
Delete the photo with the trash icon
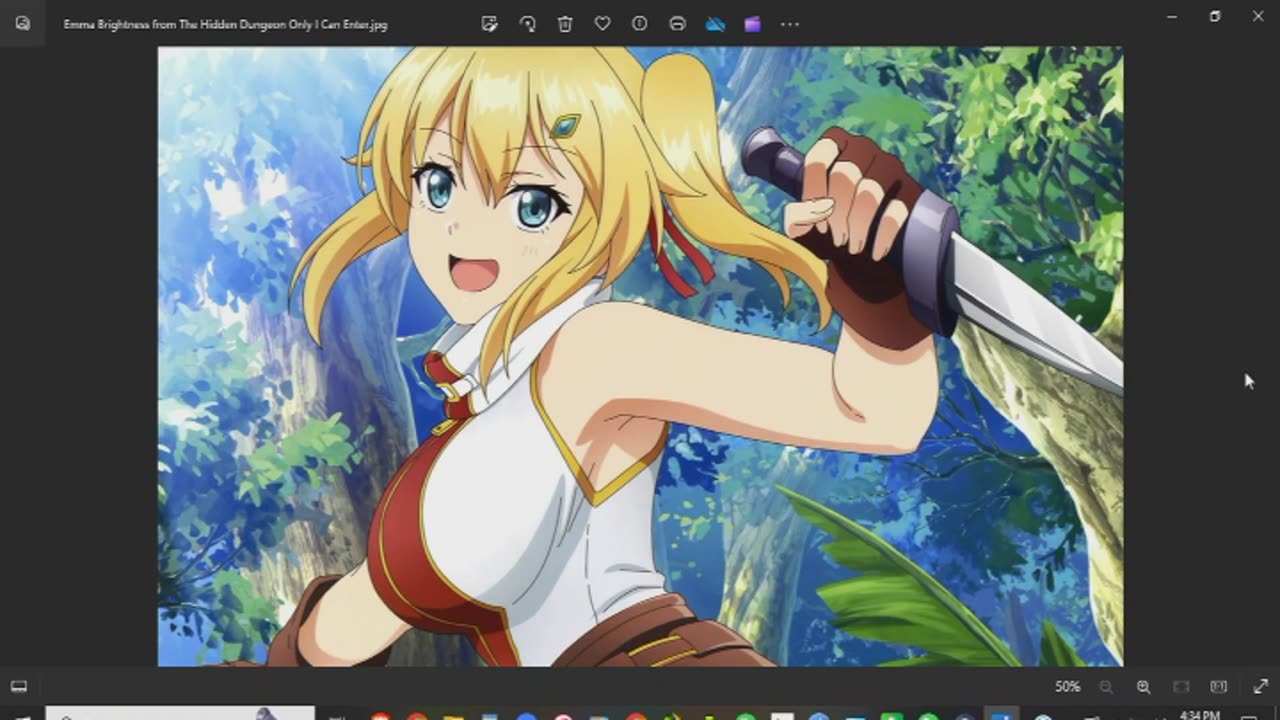coord(565,24)
